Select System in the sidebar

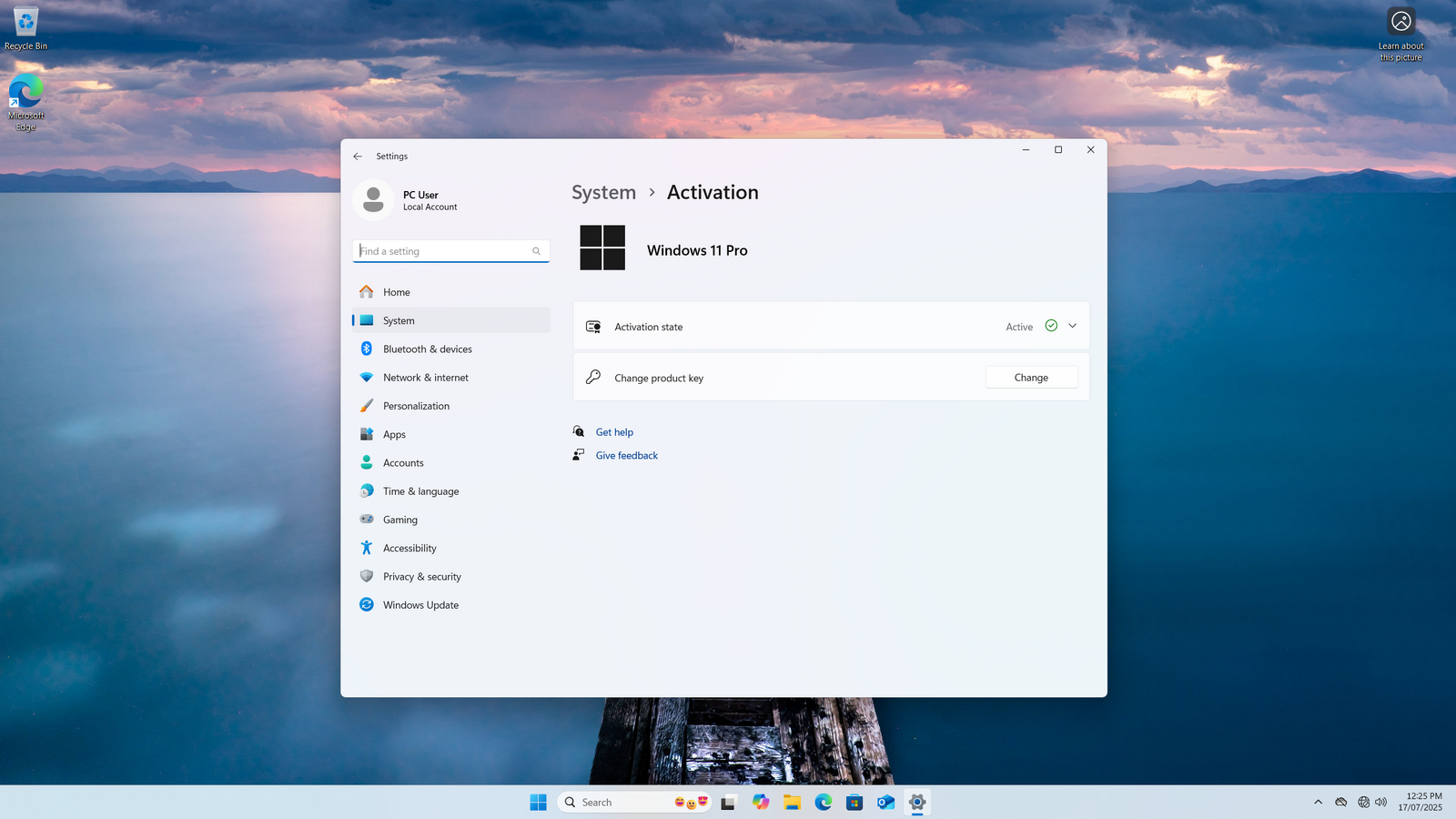(x=450, y=320)
